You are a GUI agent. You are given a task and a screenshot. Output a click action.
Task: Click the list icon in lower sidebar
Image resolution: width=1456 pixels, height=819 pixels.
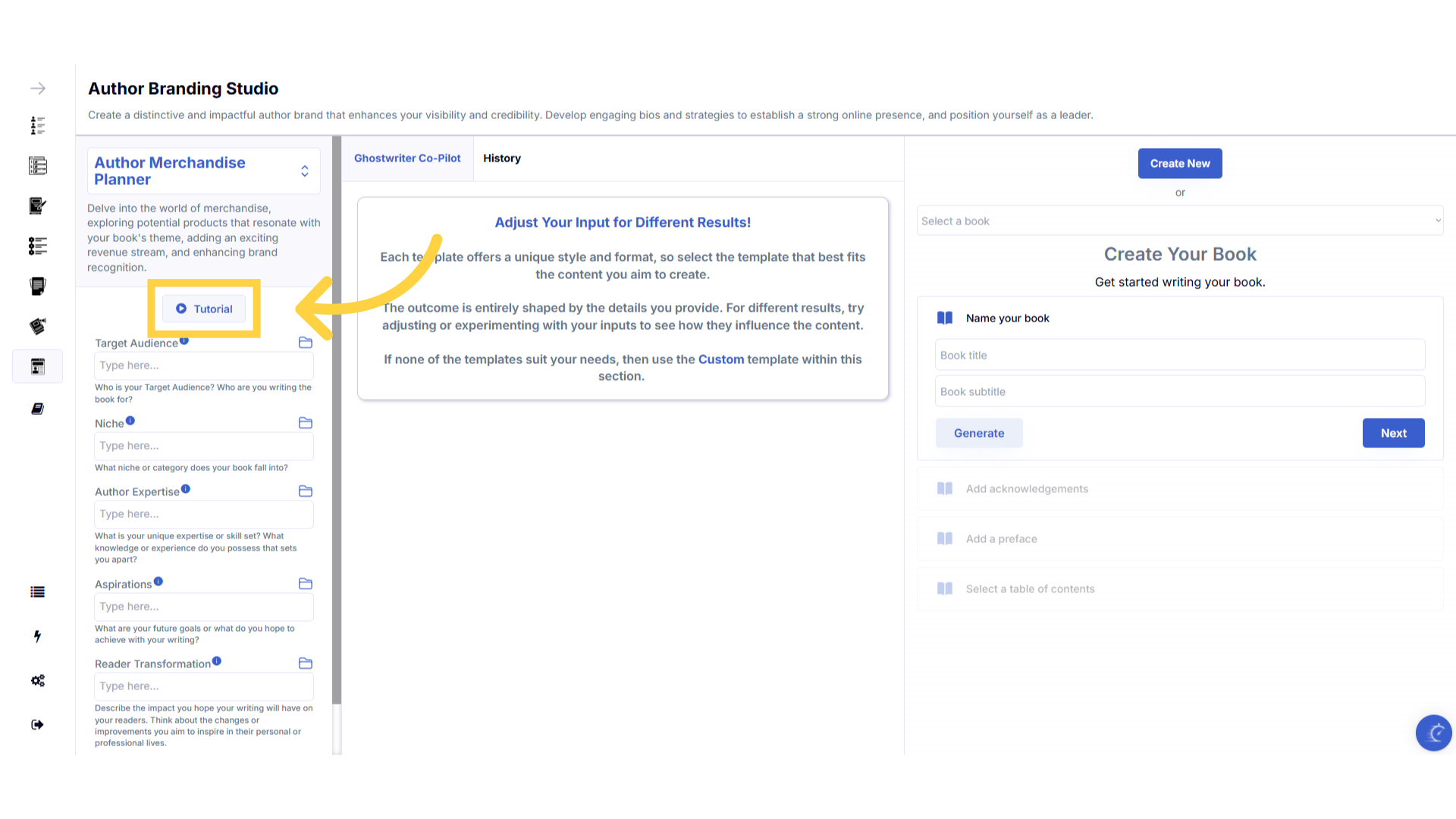37,592
